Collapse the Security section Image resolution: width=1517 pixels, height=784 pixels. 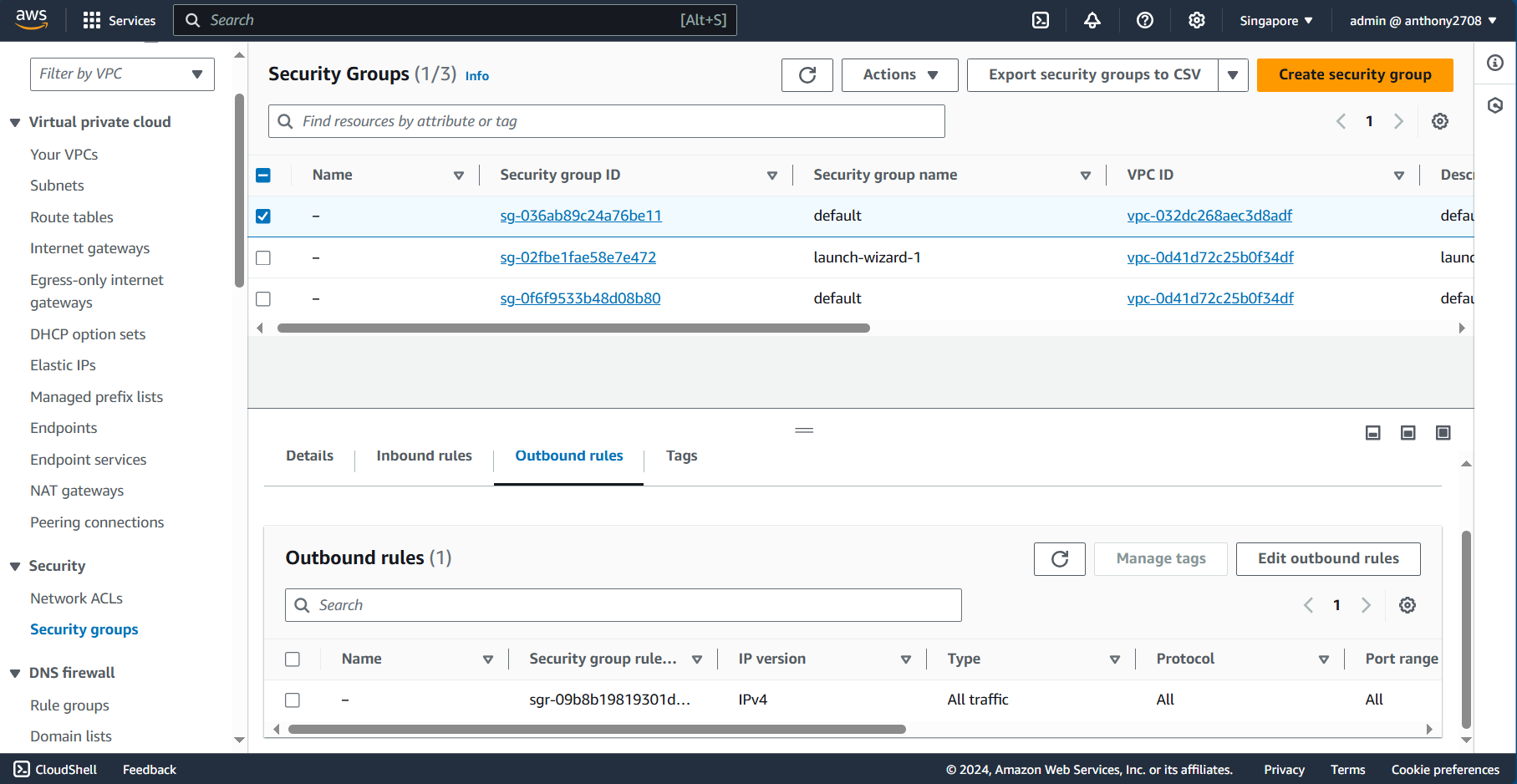tap(15, 567)
